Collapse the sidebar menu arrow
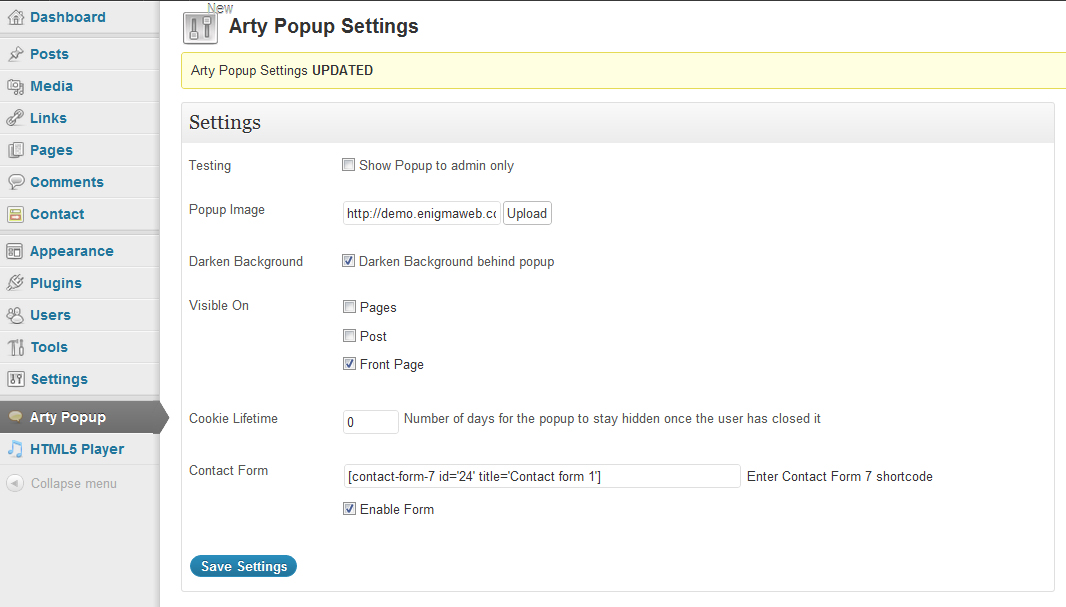The width and height of the screenshot is (1066, 607). (15, 483)
